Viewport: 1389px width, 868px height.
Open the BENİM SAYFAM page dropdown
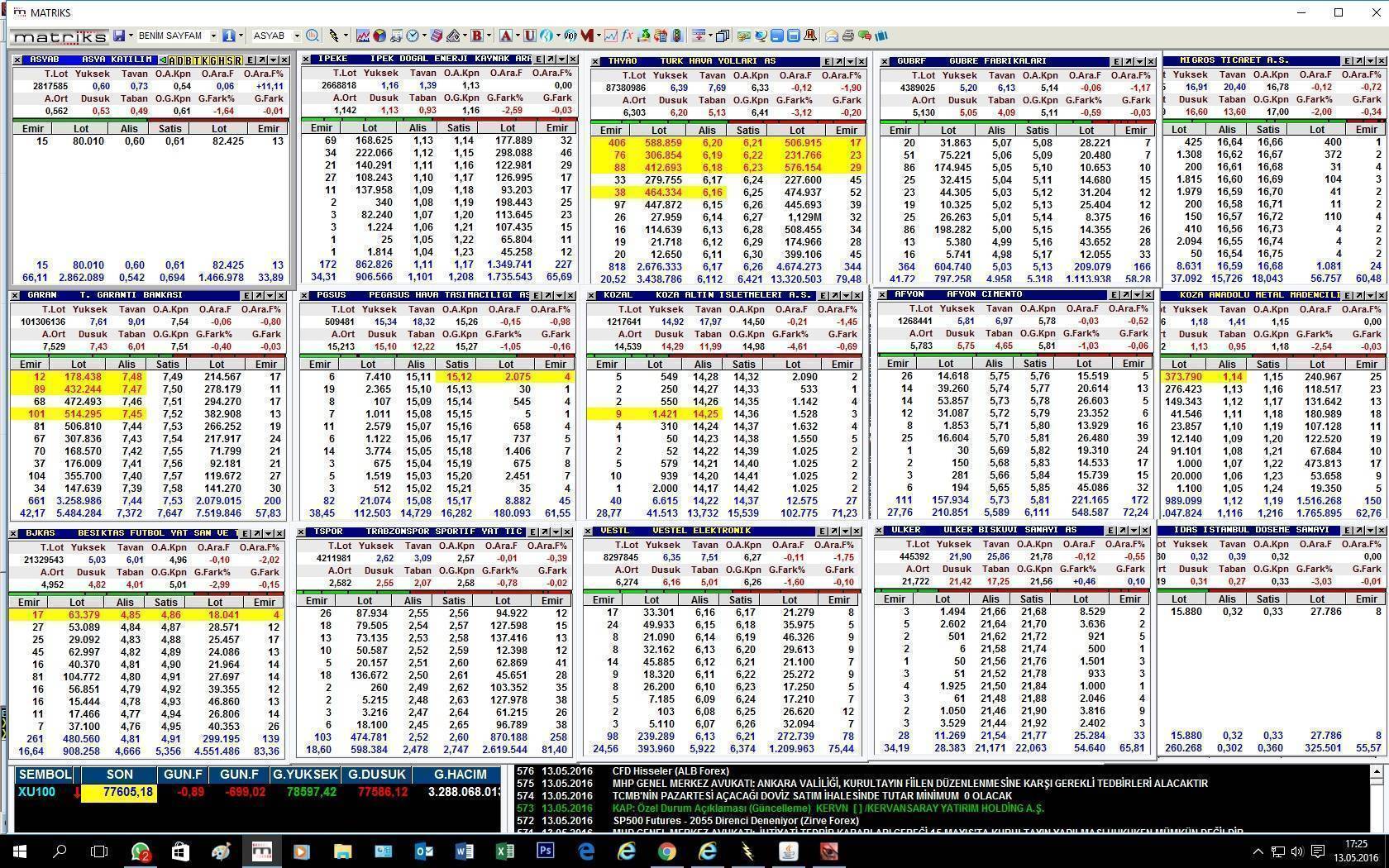pos(213,36)
